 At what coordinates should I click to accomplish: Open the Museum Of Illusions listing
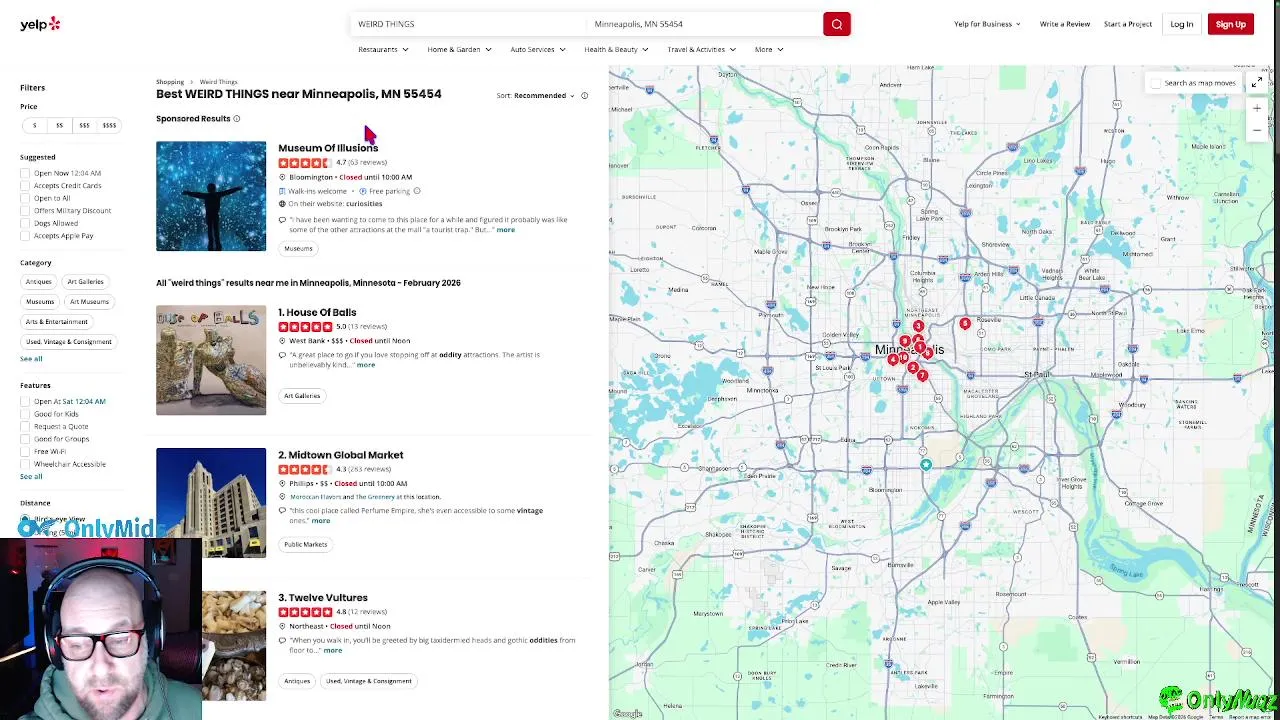coord(328,148)
